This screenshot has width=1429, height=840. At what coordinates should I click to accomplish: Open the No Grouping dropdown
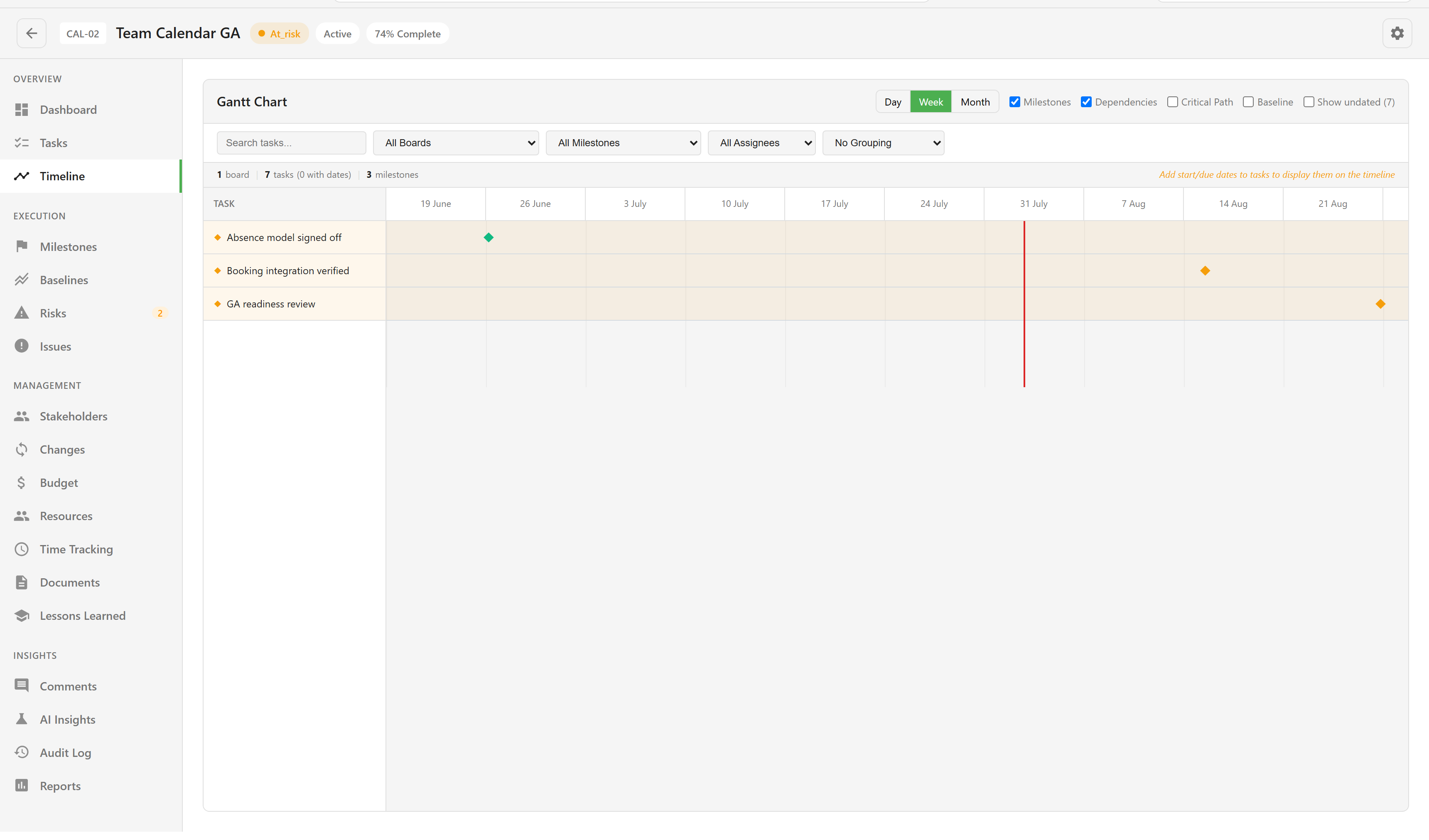883,143
